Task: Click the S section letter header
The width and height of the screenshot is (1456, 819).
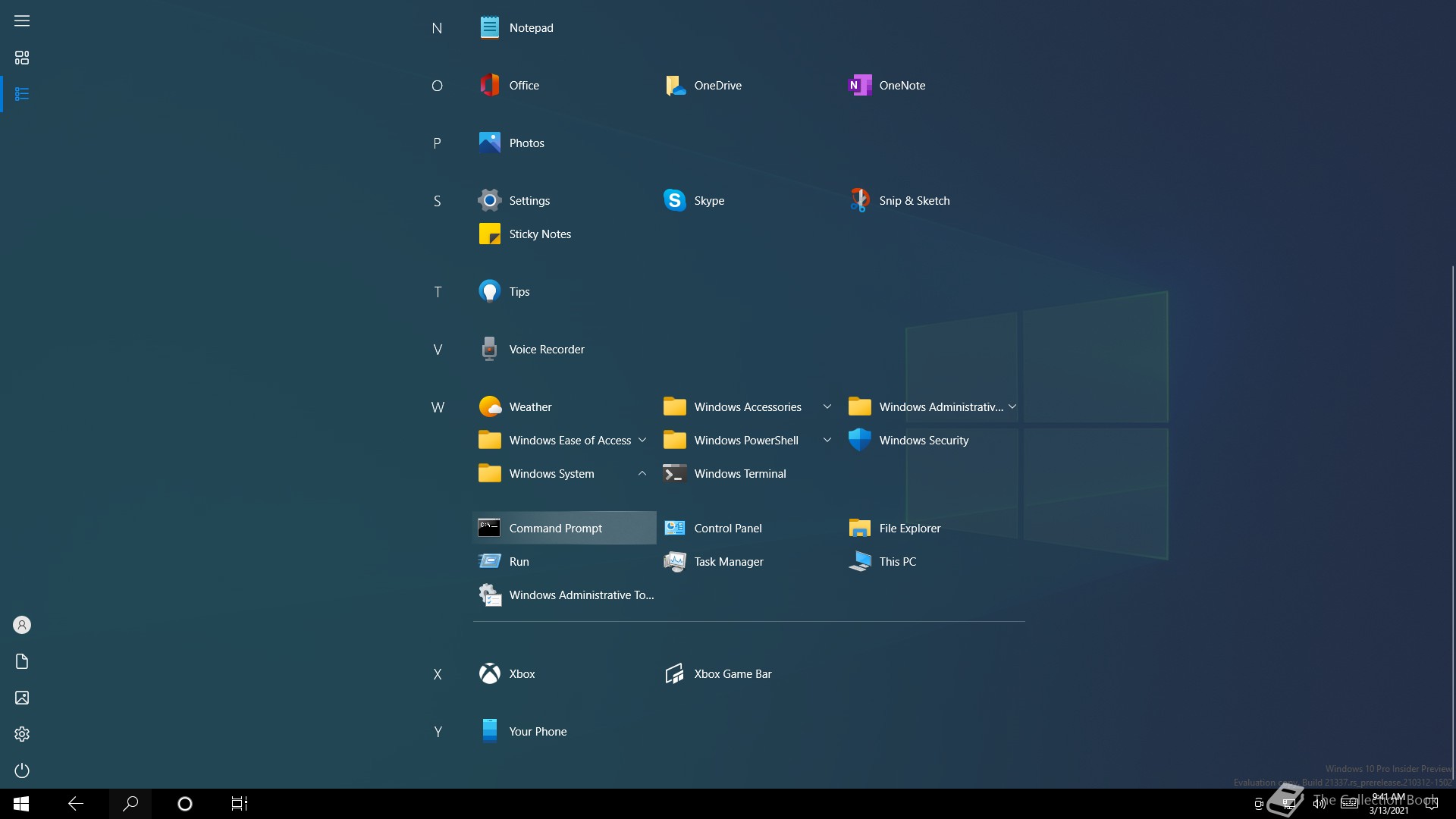Action: 437,201
